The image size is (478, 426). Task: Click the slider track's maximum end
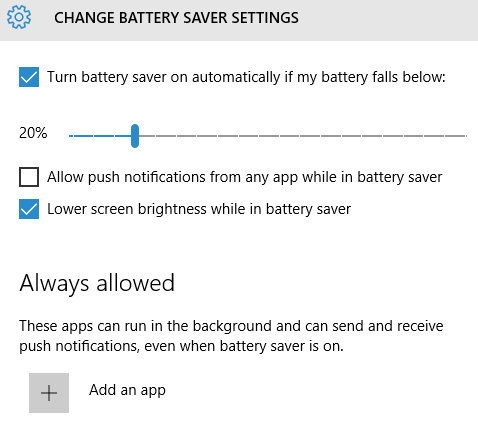[465, 136]
